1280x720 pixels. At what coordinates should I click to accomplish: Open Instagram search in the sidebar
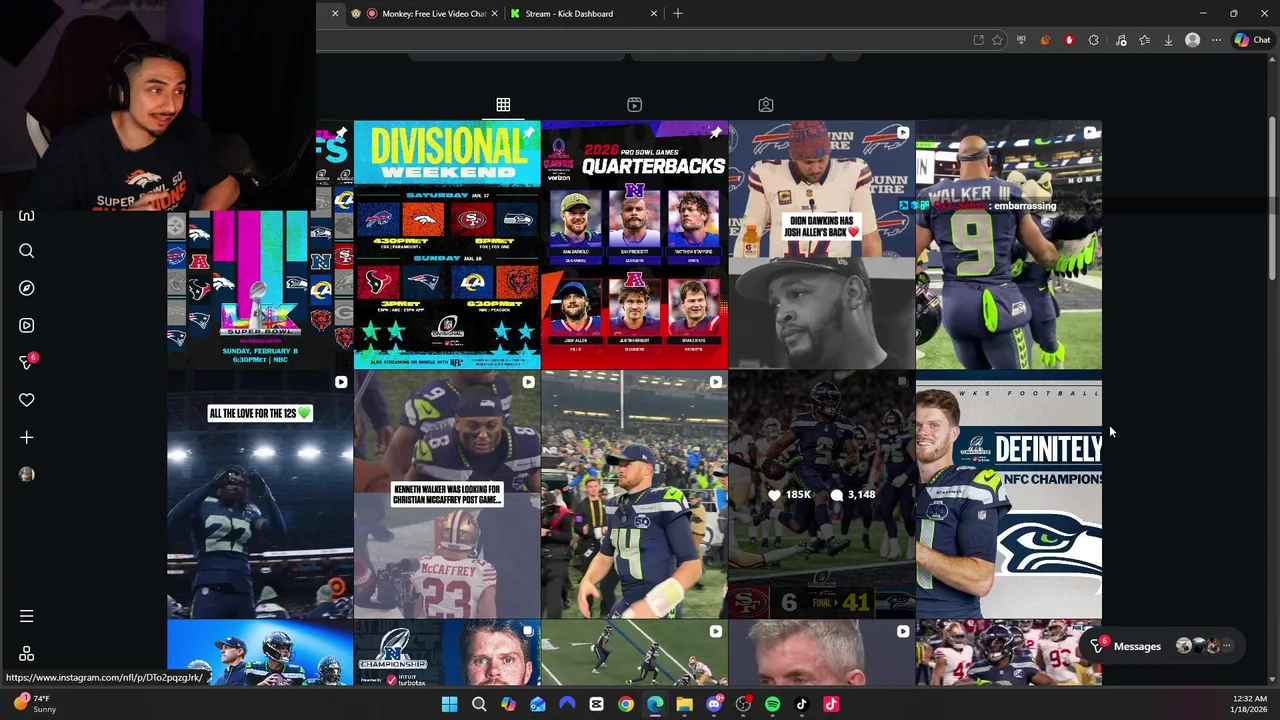coord(27,251)
